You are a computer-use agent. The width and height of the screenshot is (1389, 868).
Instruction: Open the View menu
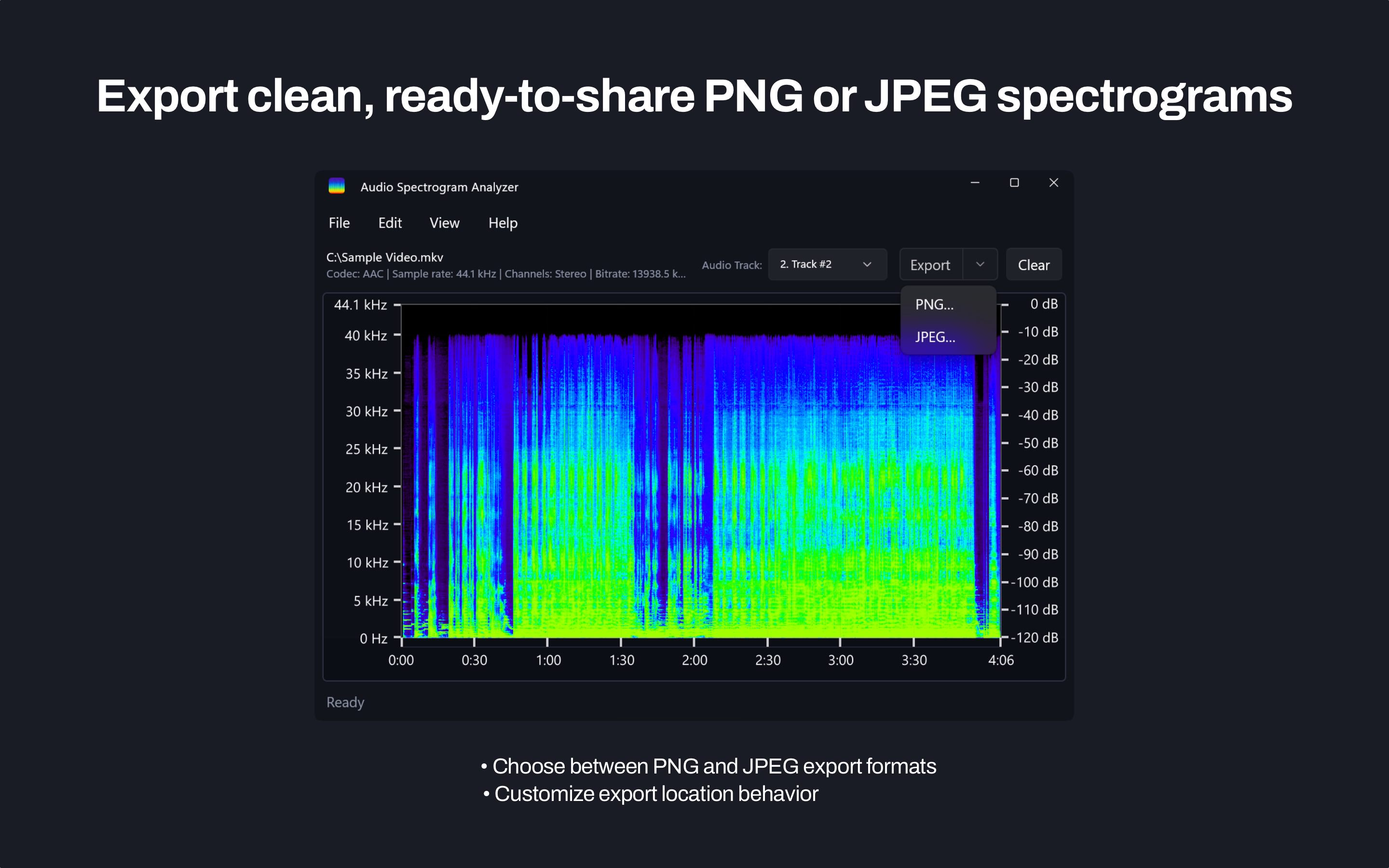(x=444, y=223)
